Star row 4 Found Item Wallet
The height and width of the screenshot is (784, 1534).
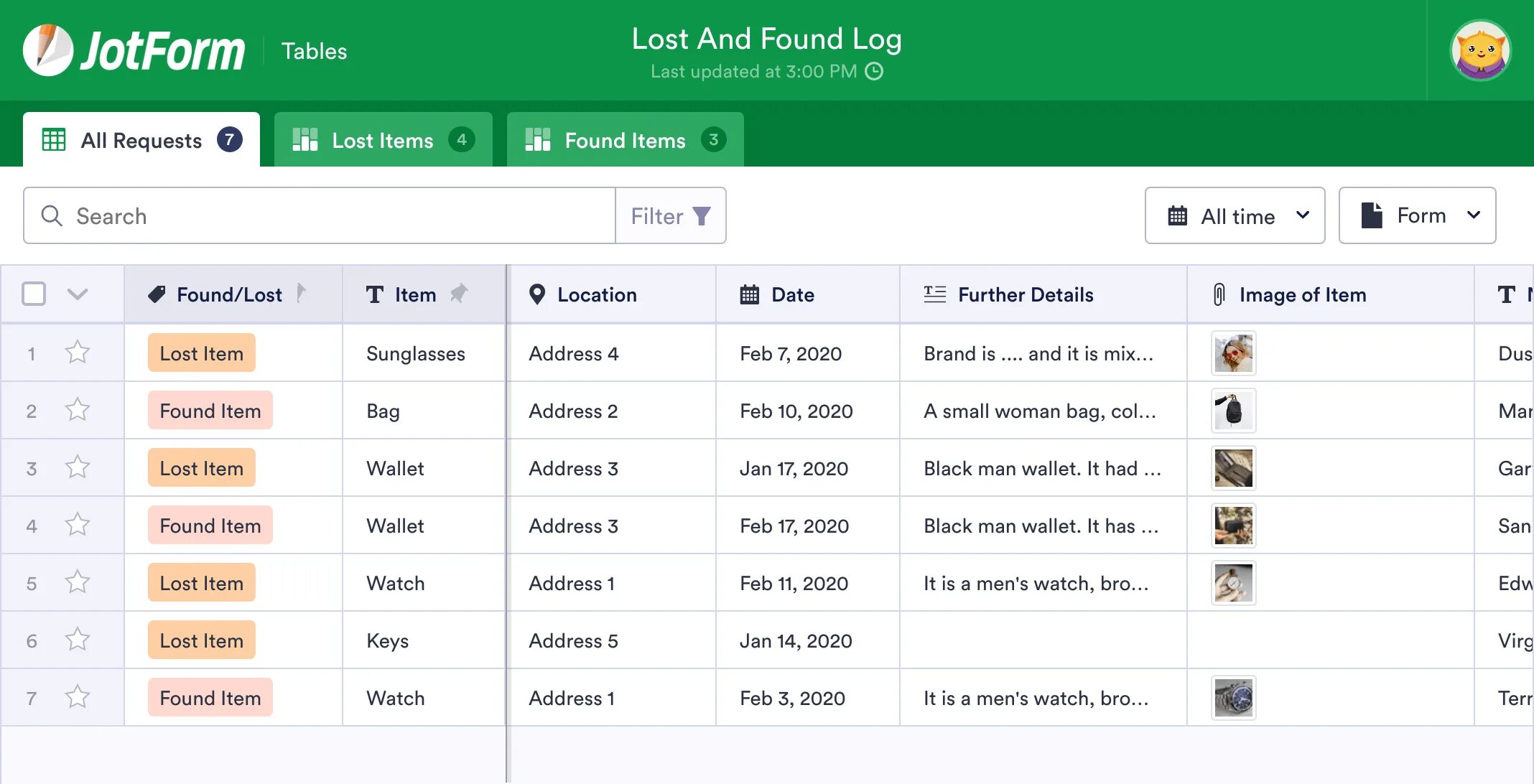click(77, 525)
